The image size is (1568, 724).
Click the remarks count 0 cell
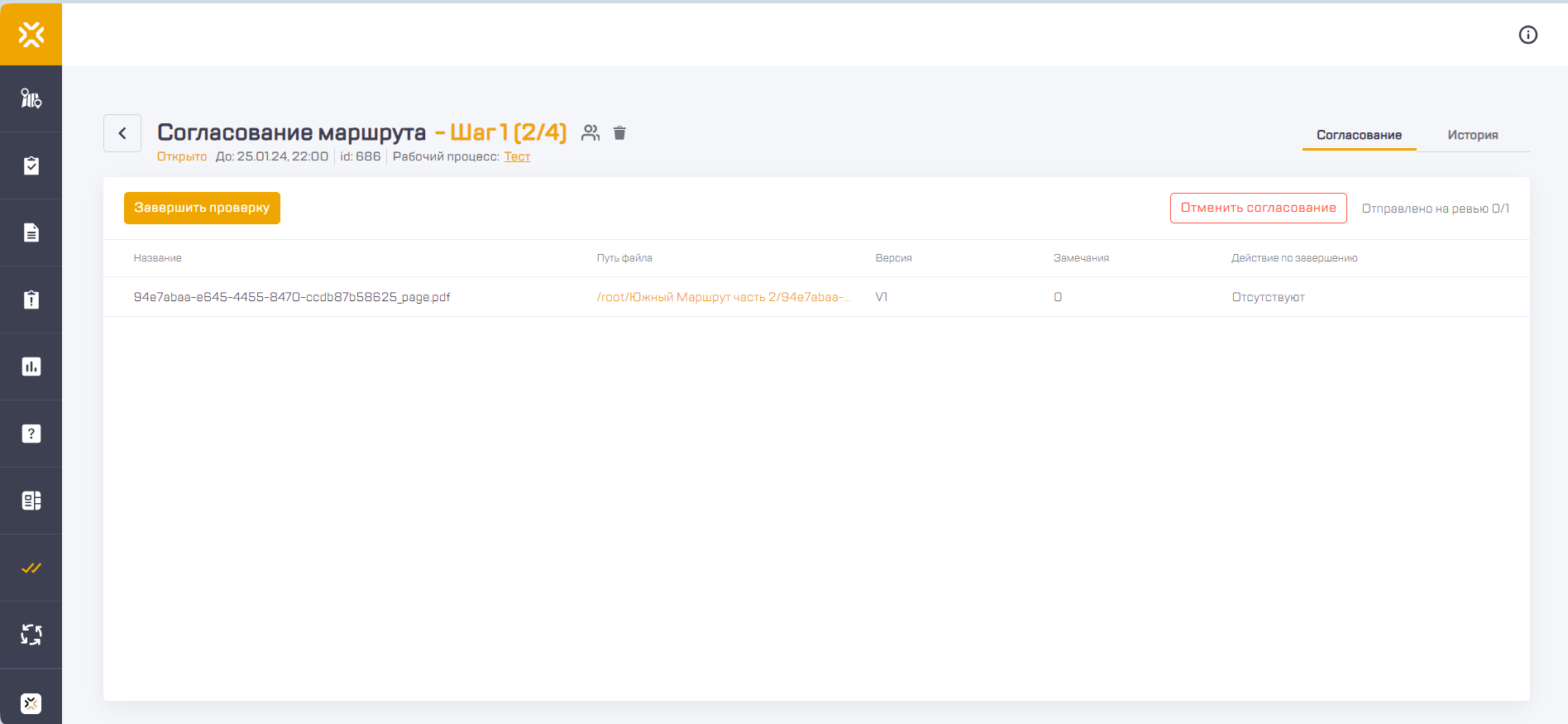[1058, 297]
